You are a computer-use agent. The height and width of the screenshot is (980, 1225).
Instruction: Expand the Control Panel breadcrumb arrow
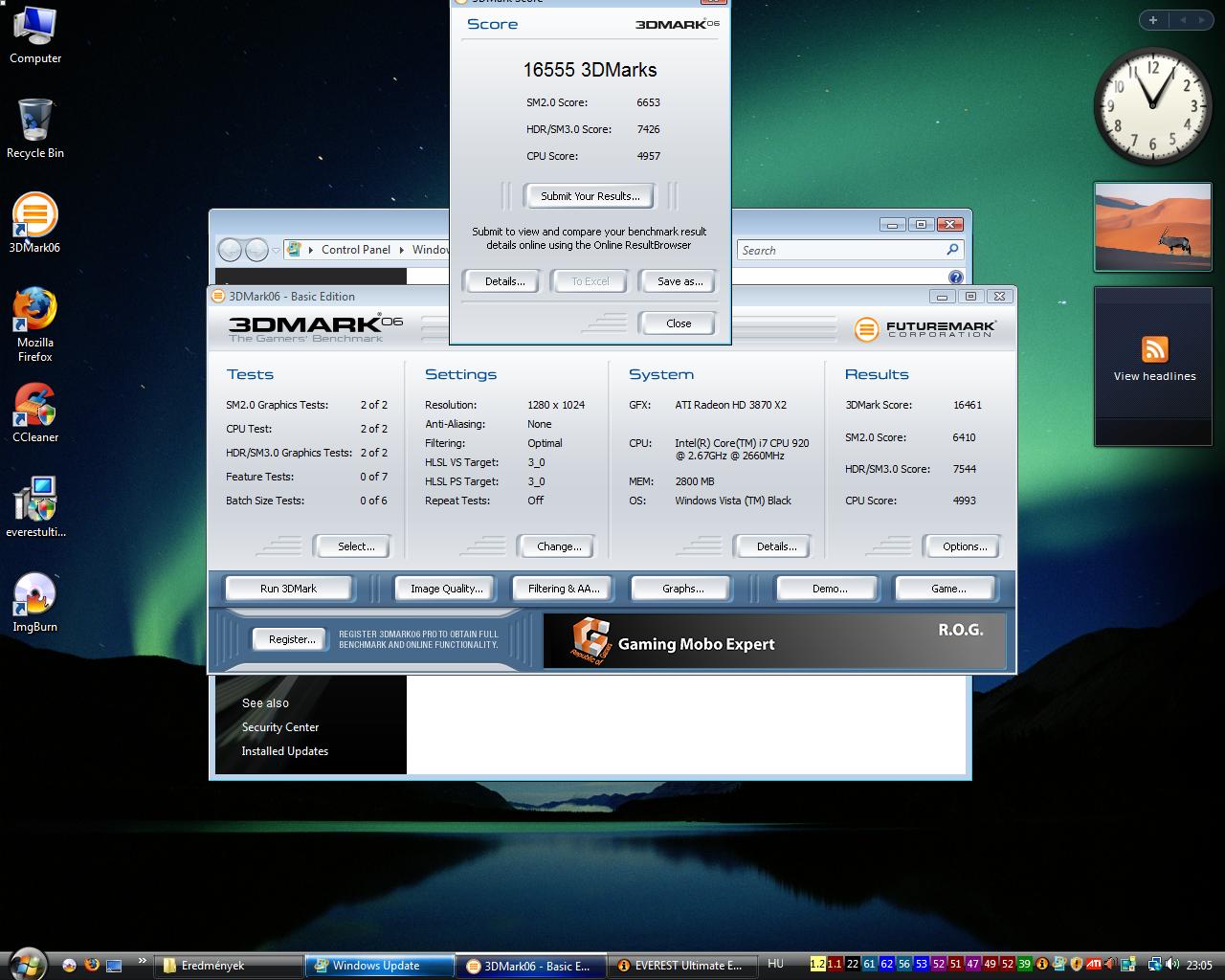(x=401, y=250)
